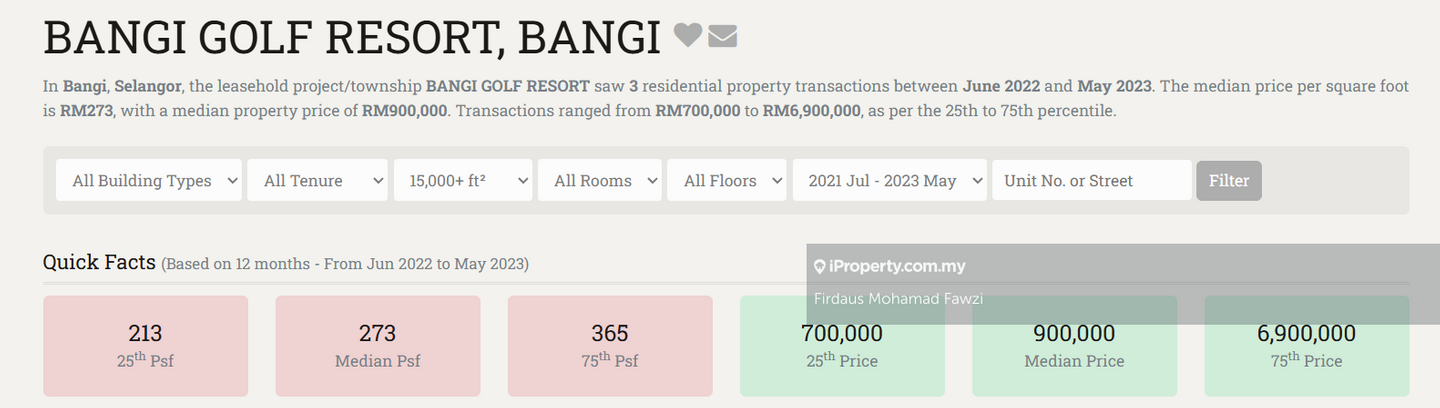The width and height of the screenshot is (1440, 408).
Task: Select the All Rooms dropdown
Action: click(600, 181)
